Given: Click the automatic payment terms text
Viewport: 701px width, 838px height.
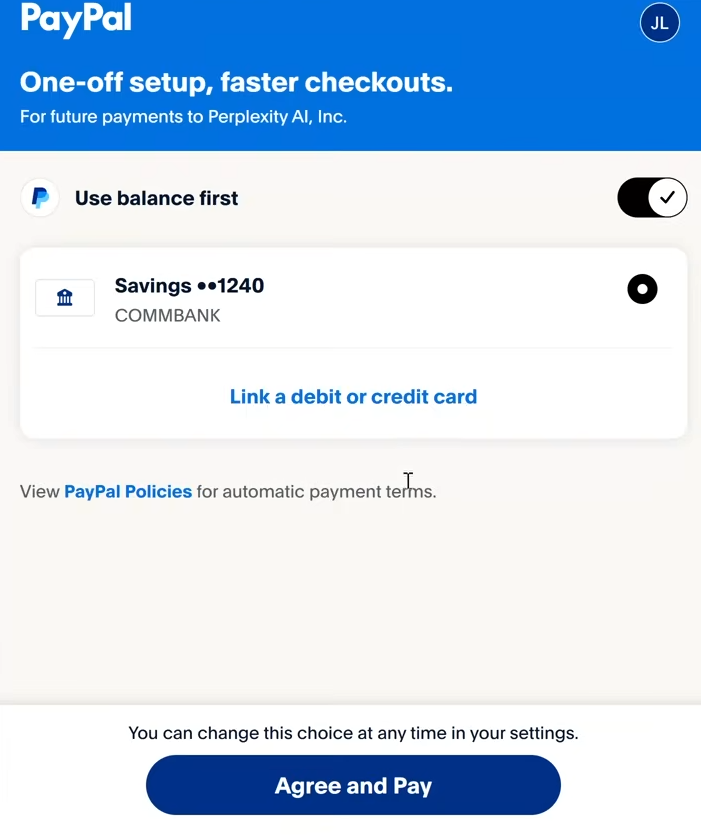Looking at the screenshot, I should pyautogui.click(x=330, y=492).
